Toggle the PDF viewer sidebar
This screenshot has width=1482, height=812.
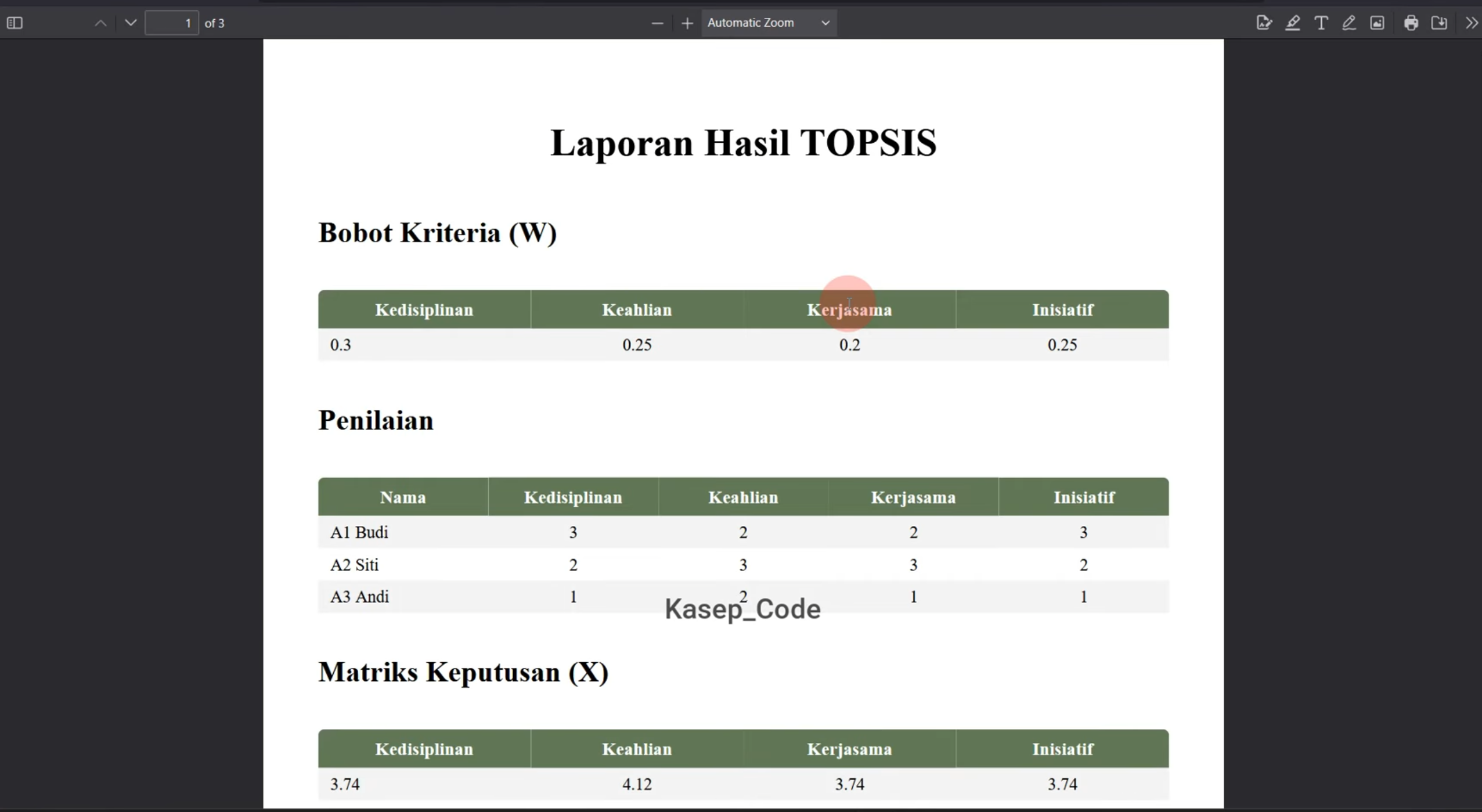pos(15,23)
